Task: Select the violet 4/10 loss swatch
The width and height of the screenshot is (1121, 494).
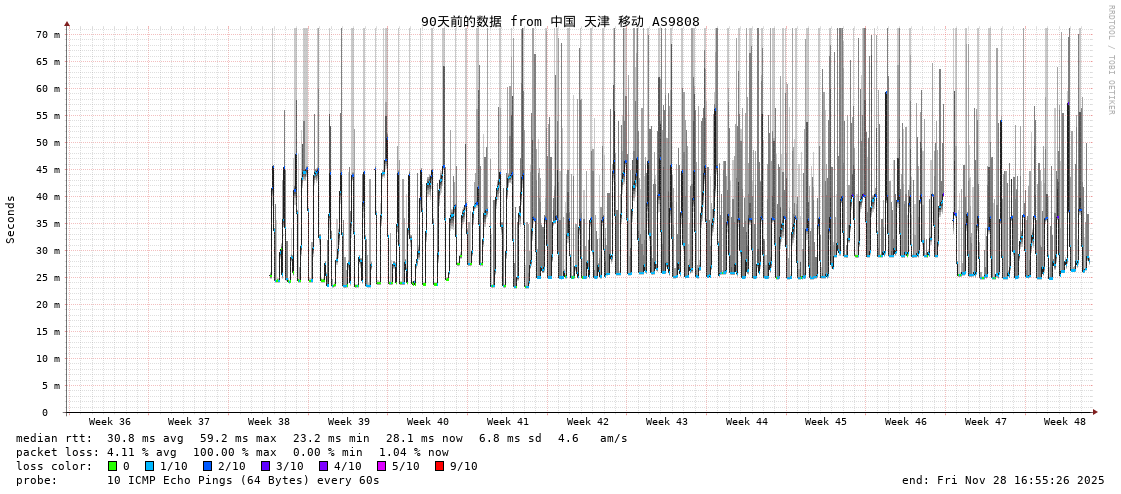Action: (x=323, y=466)
